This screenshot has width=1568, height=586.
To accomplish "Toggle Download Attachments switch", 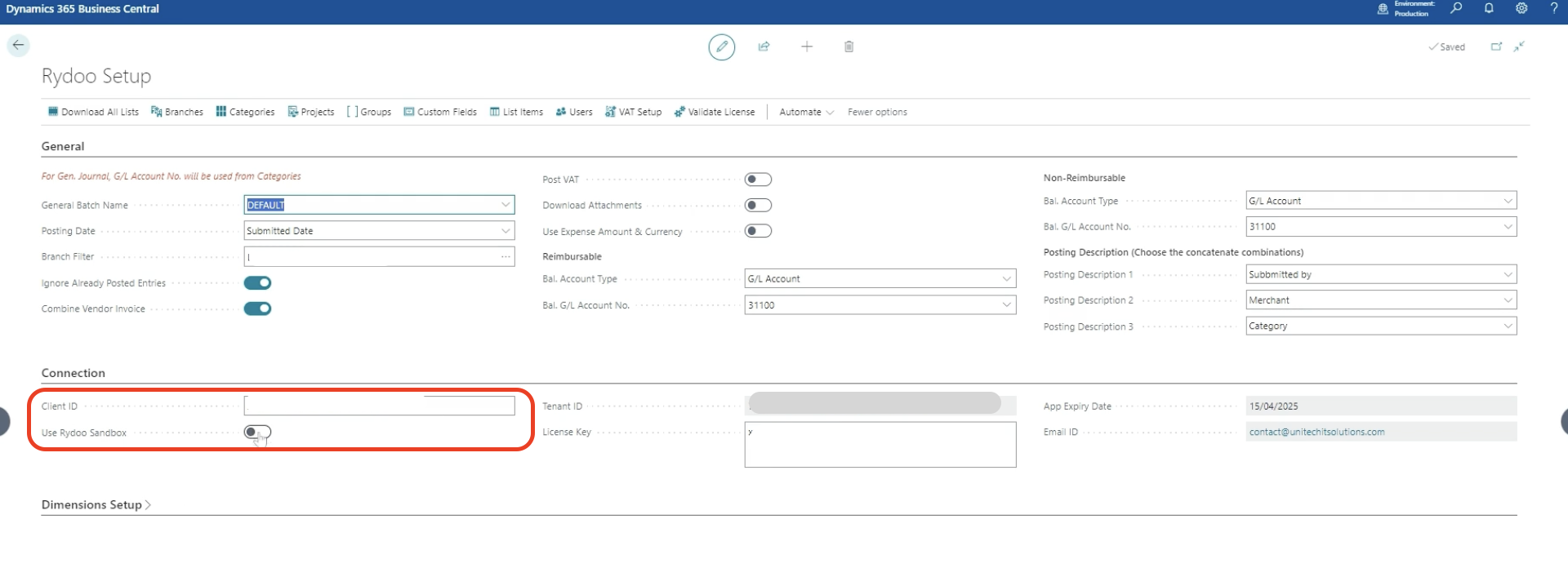I will [x=758, y=206].
